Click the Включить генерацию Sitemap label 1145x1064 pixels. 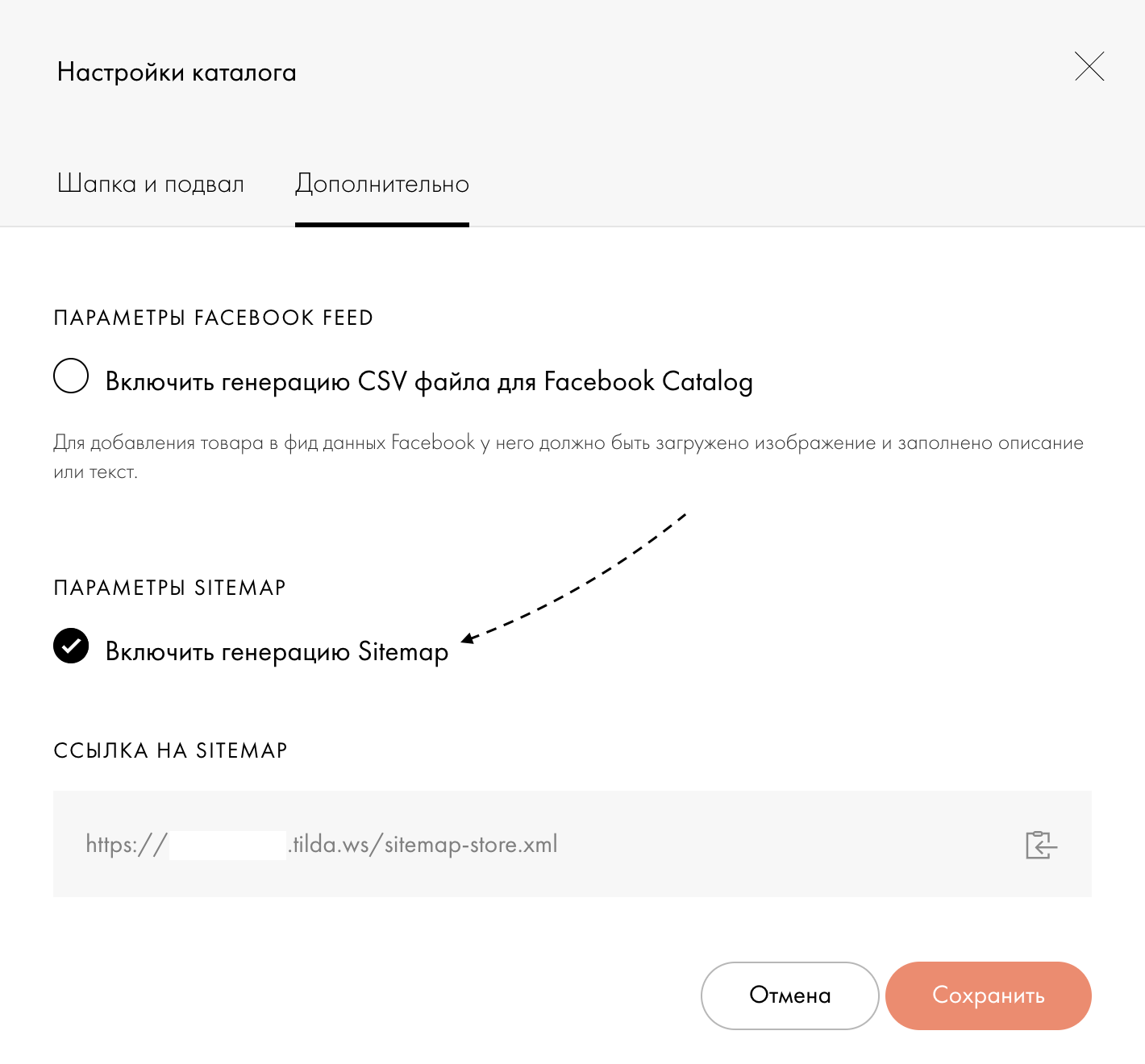coord(277,651)
